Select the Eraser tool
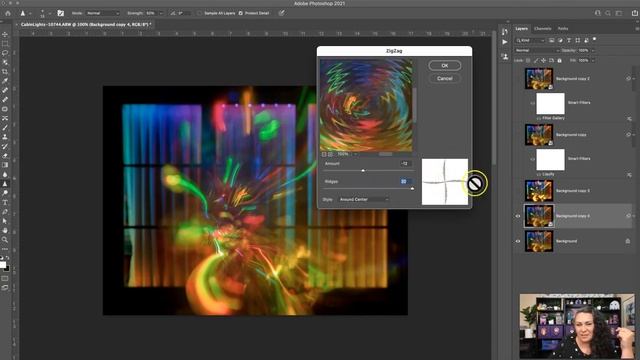640x360 pixels. 5,156
